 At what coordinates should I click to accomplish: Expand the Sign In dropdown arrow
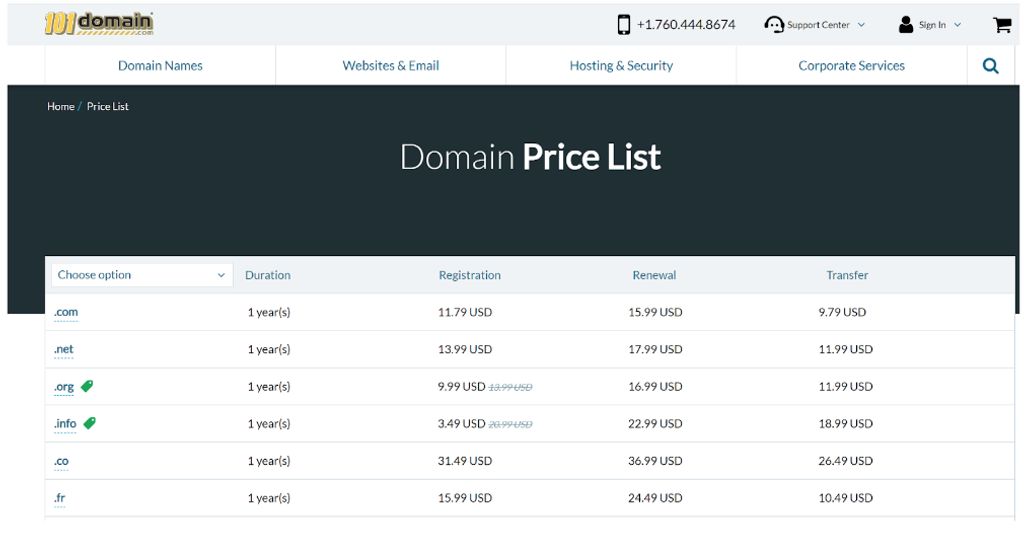(x=957, y=25)
